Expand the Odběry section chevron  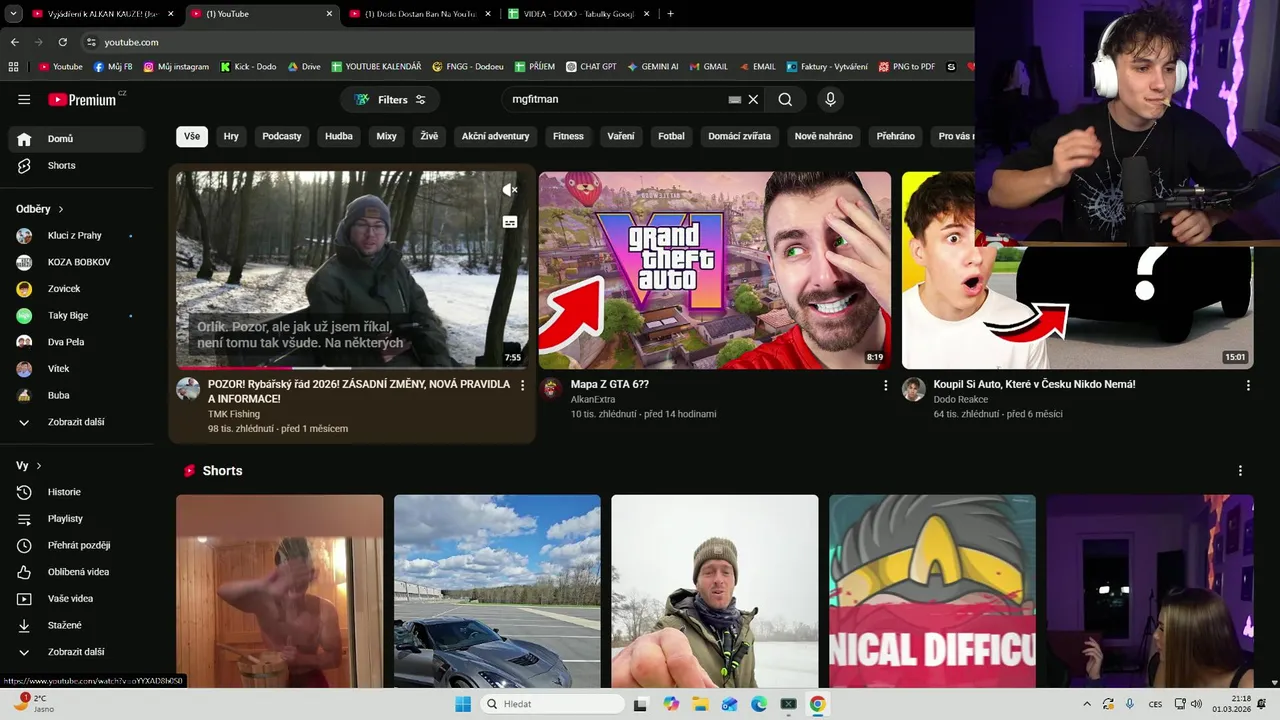pos(61,209)
